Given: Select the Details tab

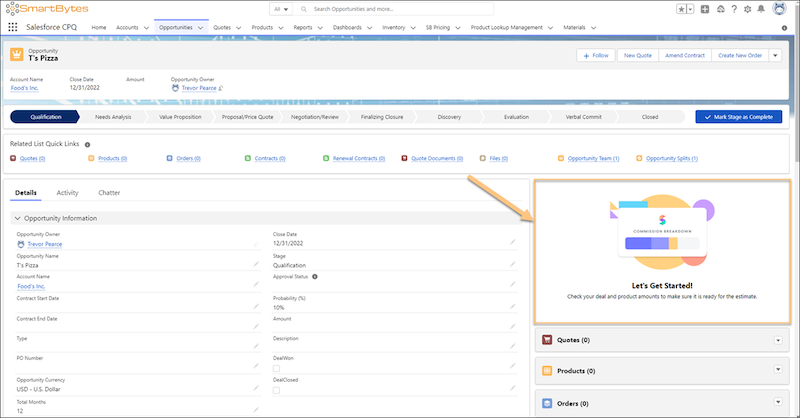Looking at the screenshot, I should tap(26, 193).
